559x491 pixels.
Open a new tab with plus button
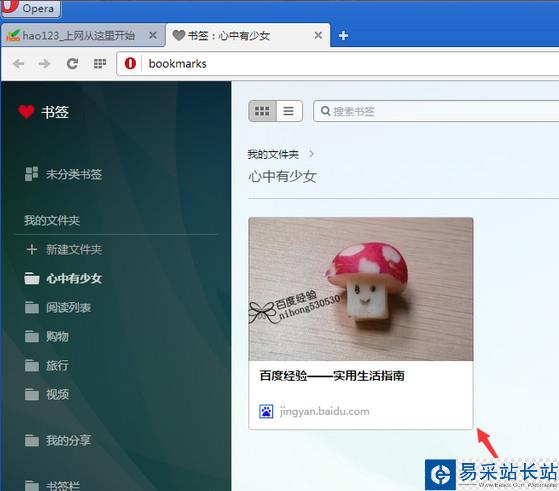[x=343, y=35]
